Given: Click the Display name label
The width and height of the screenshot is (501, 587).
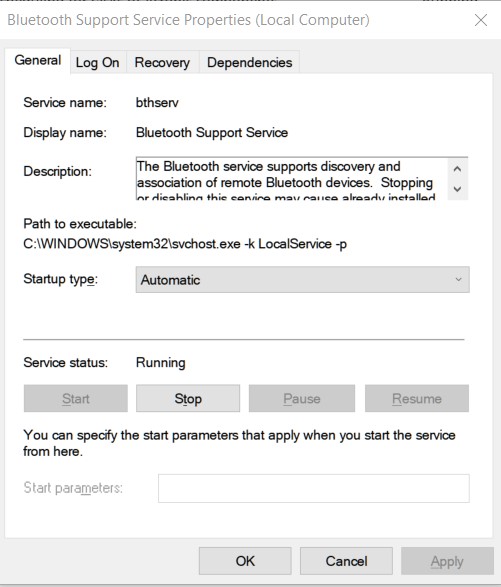Looking at the screenshot, I should tap(65, 133).
